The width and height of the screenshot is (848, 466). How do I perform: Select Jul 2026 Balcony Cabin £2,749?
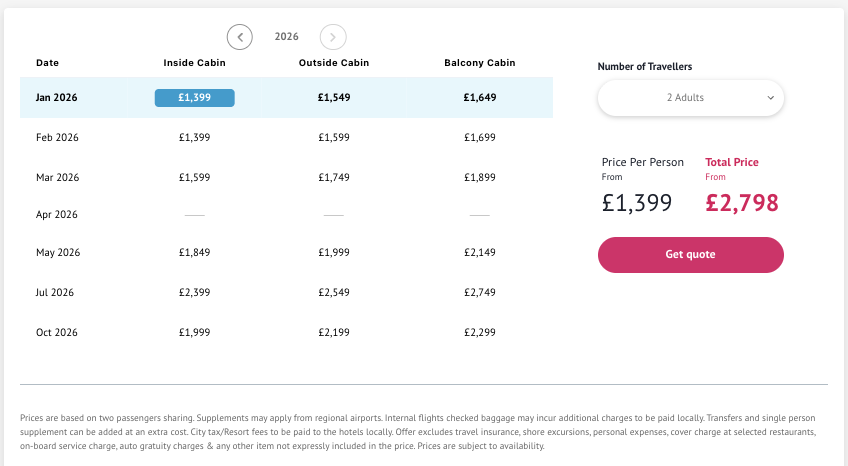click(x=479, y=293)
